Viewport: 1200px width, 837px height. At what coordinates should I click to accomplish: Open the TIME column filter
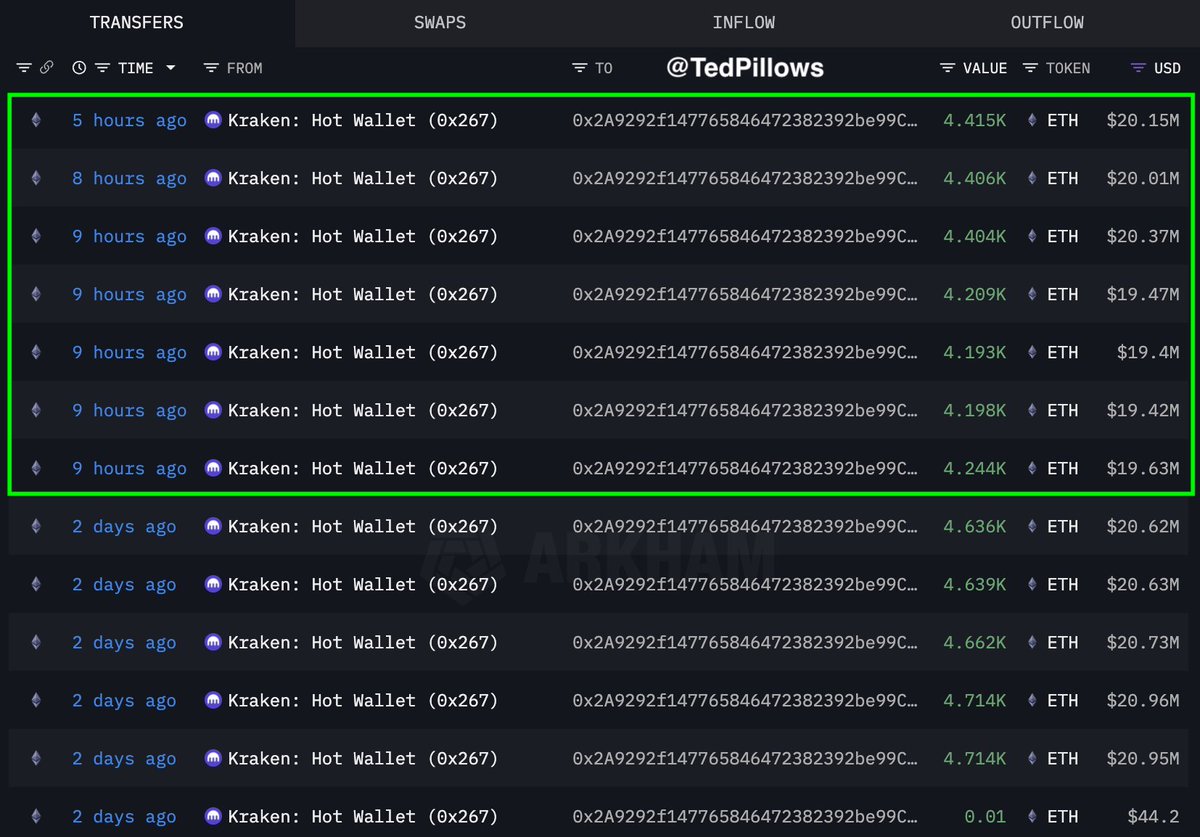tap(102, 68)
